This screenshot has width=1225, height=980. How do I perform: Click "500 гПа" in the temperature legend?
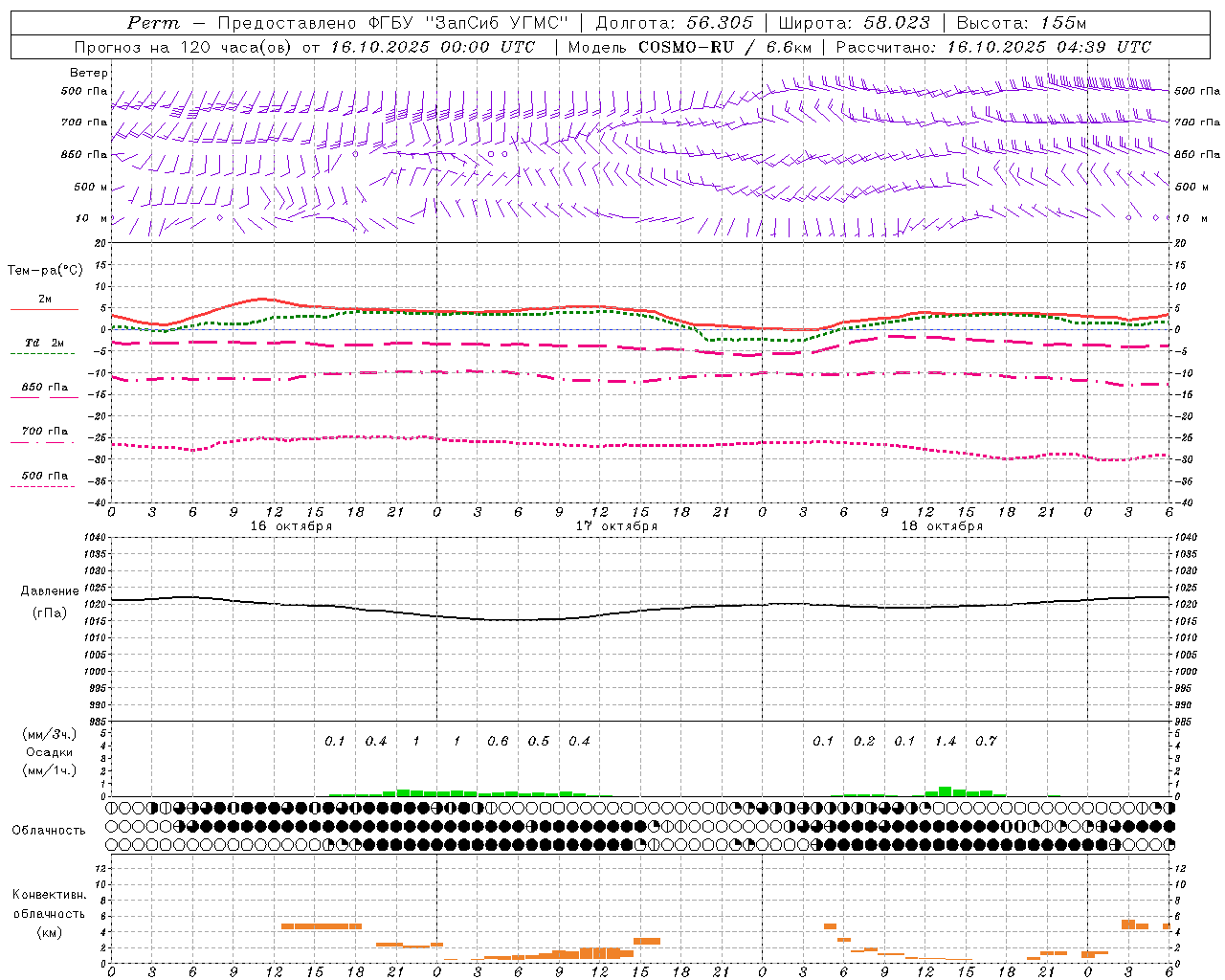tap(44, 476)
